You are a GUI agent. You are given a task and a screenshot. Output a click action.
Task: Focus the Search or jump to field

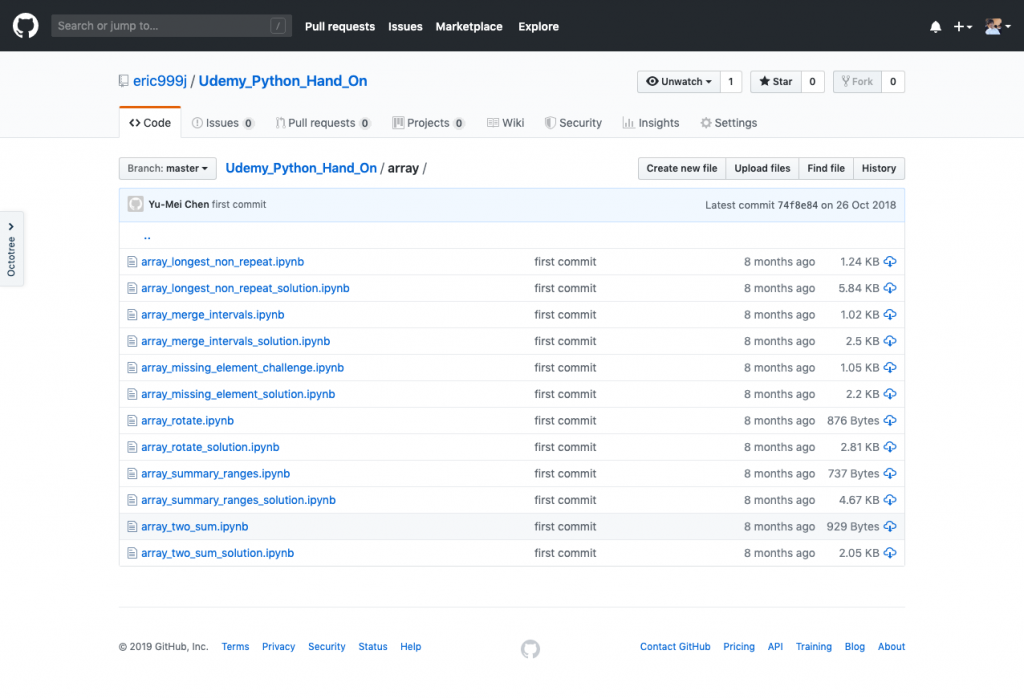pyautogui.click(x=171, y=26)
